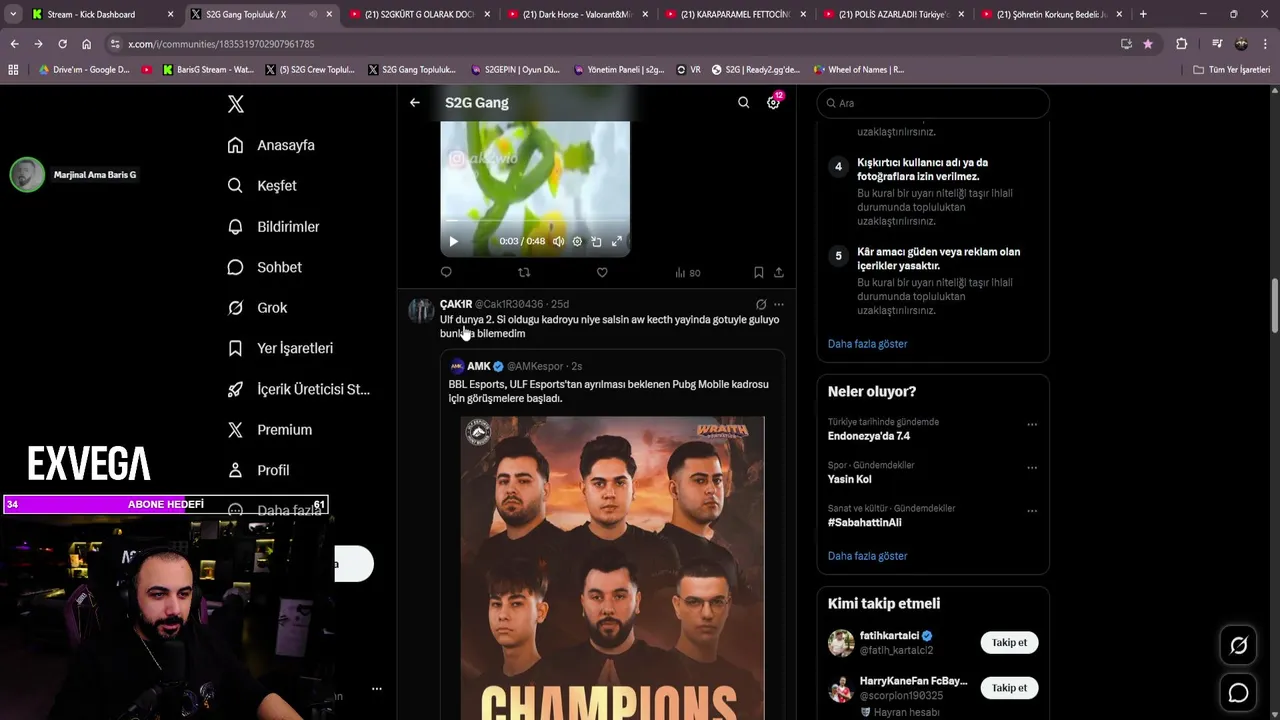Screen dimensions: 1280x720
Task: Open floating Grok button
Action: pos(1238,646)
